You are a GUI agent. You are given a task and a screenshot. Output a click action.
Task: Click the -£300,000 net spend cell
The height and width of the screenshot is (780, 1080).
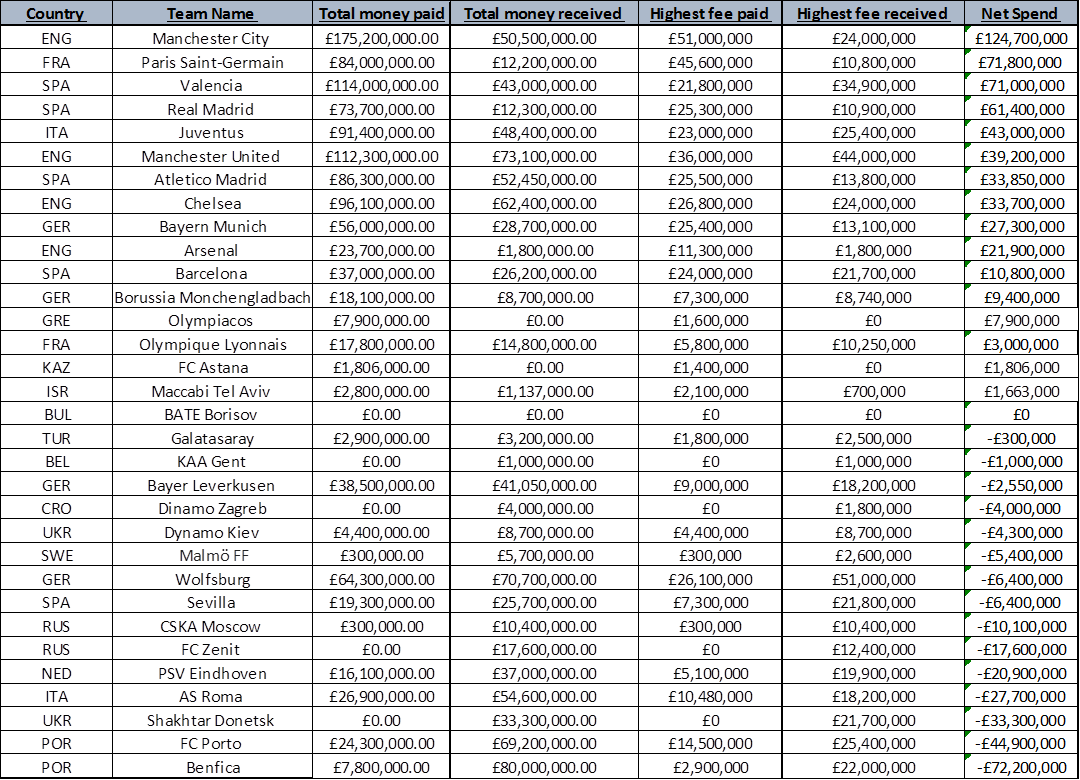(1021, 438)
